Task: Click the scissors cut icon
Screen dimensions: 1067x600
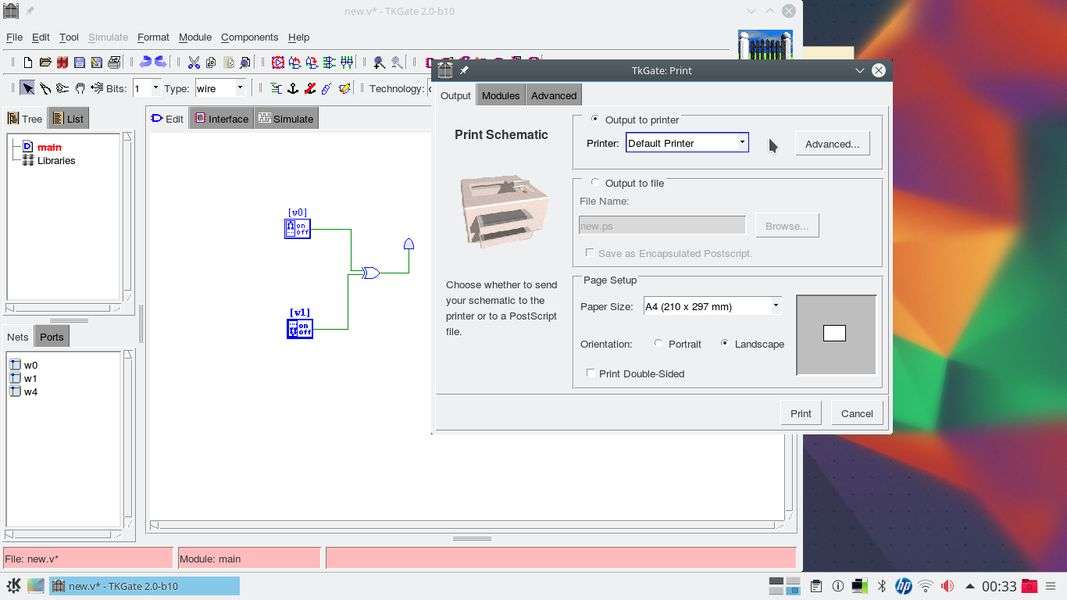Action: [x=194, y=62]
